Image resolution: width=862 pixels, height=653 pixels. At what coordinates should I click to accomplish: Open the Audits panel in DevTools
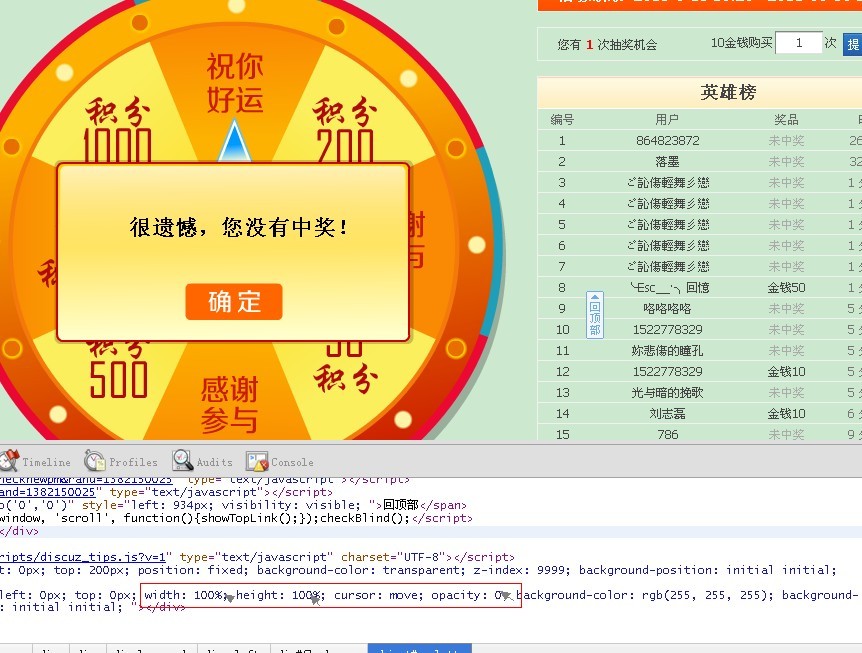pyautogui.click(x=202, y=462)
